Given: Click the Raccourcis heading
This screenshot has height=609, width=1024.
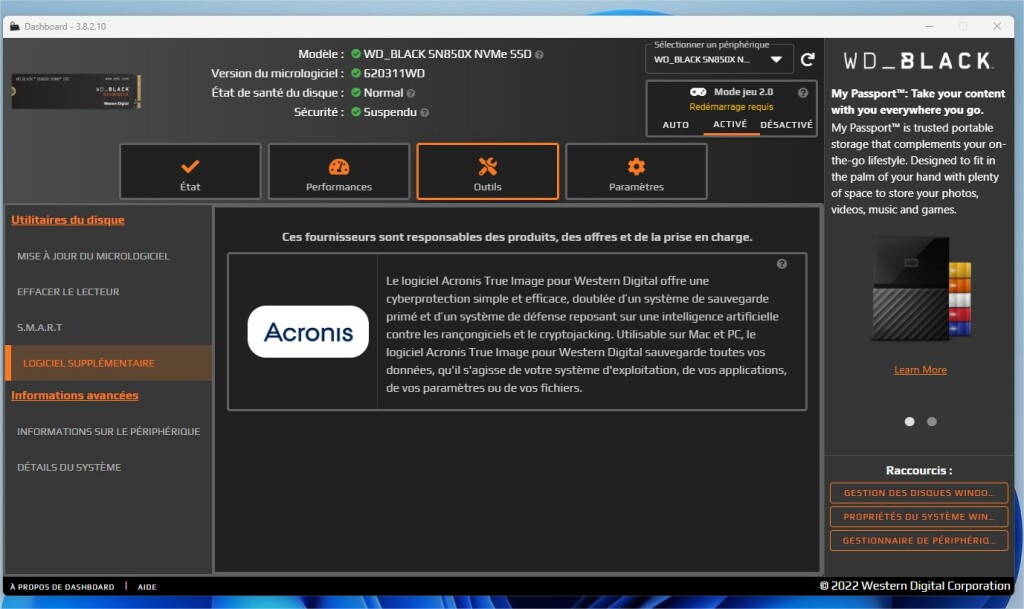Looking at the screenshot, I should click(919, 471).
